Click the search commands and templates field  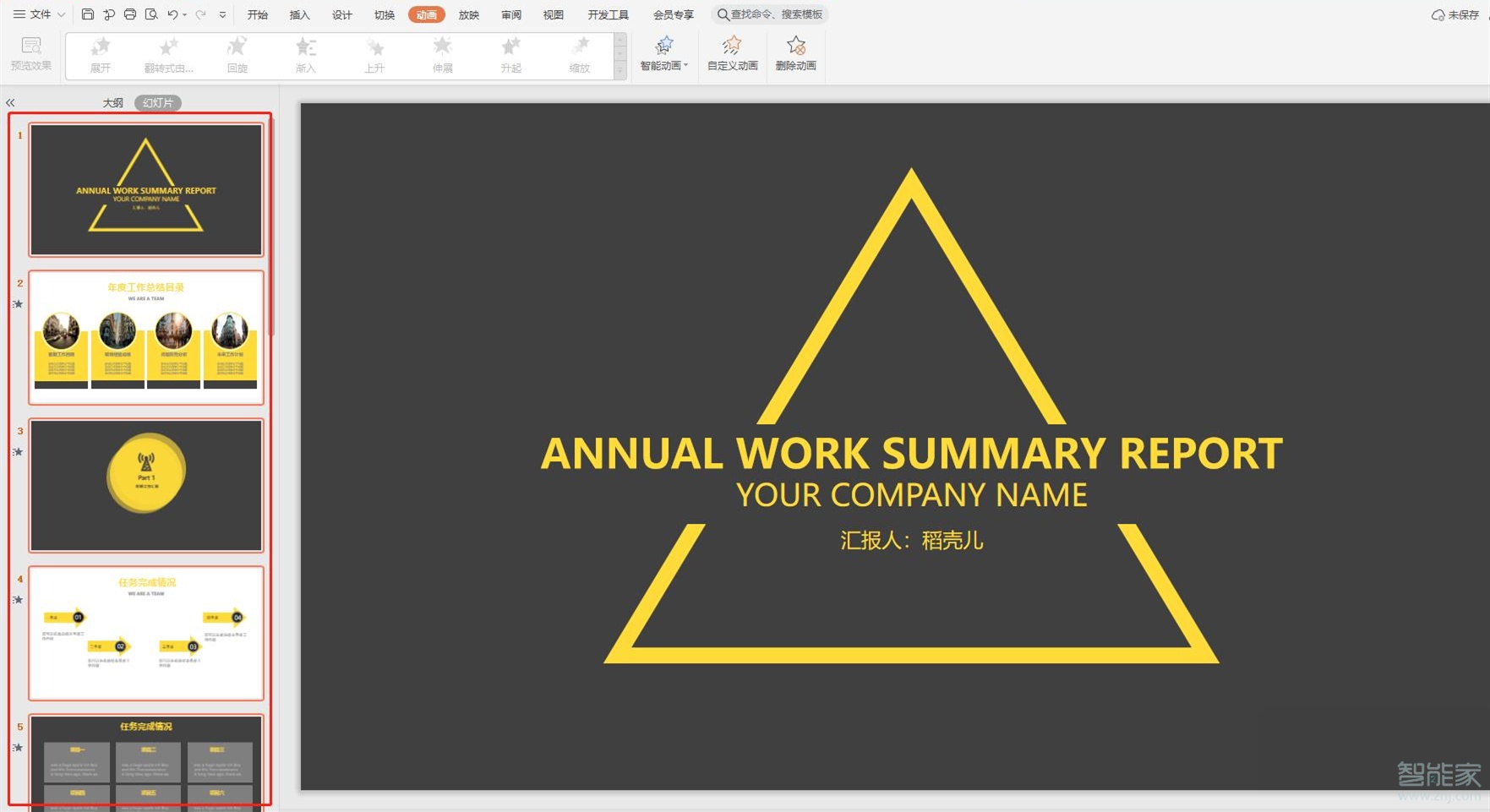pos(770,14)
